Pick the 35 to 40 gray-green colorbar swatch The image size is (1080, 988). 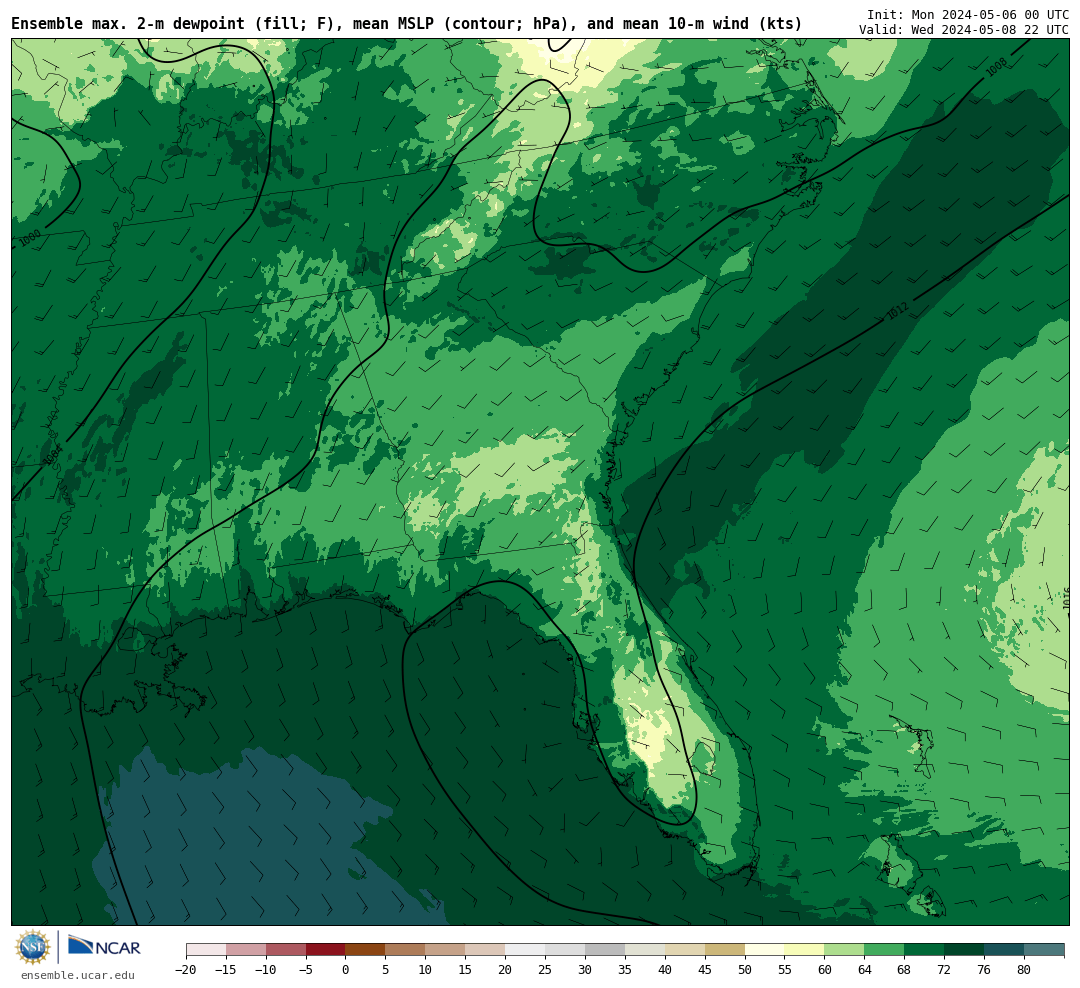pos(645,950)
